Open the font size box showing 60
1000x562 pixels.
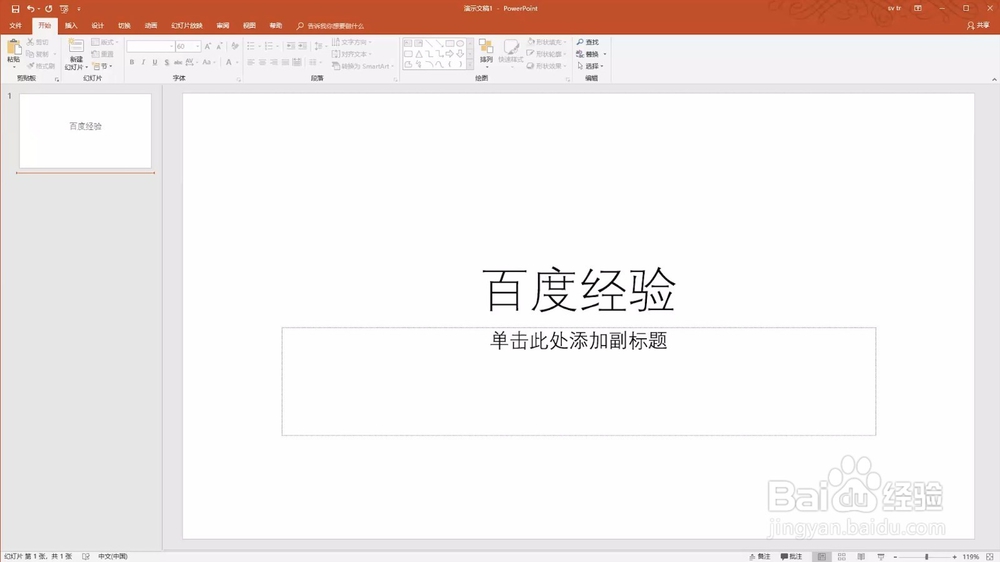click(x=188, y=46)
